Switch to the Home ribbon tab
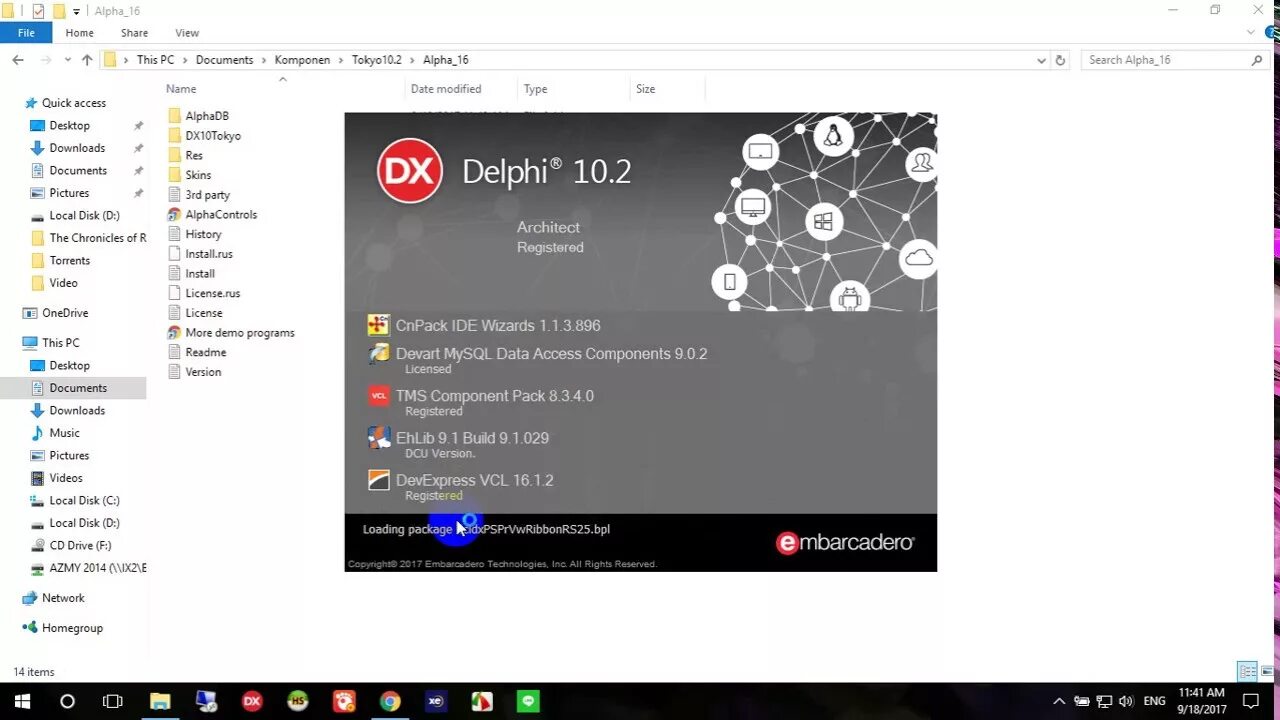1280x720 pixels. coord(80,33)
